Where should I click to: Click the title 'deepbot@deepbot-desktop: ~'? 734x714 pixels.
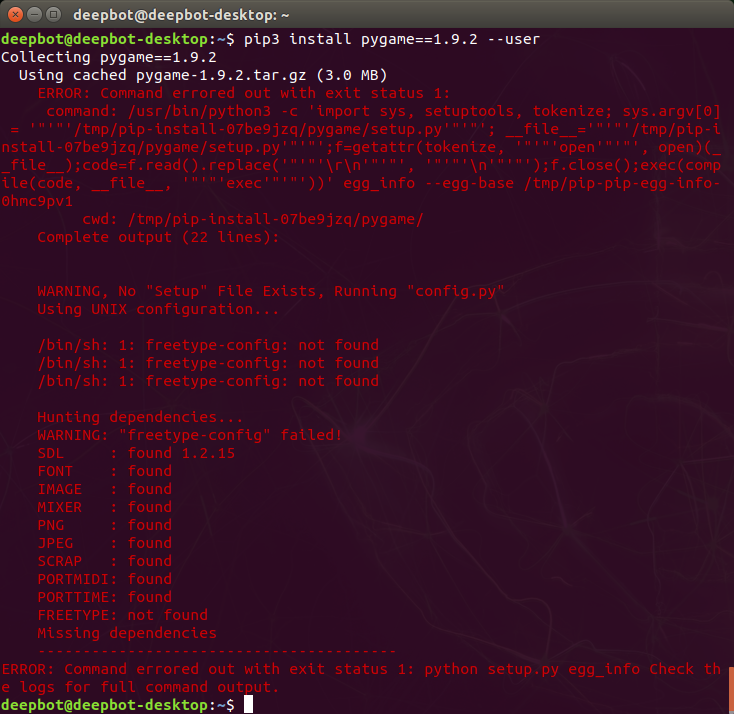pyautogui.click(x=181, y=15)
